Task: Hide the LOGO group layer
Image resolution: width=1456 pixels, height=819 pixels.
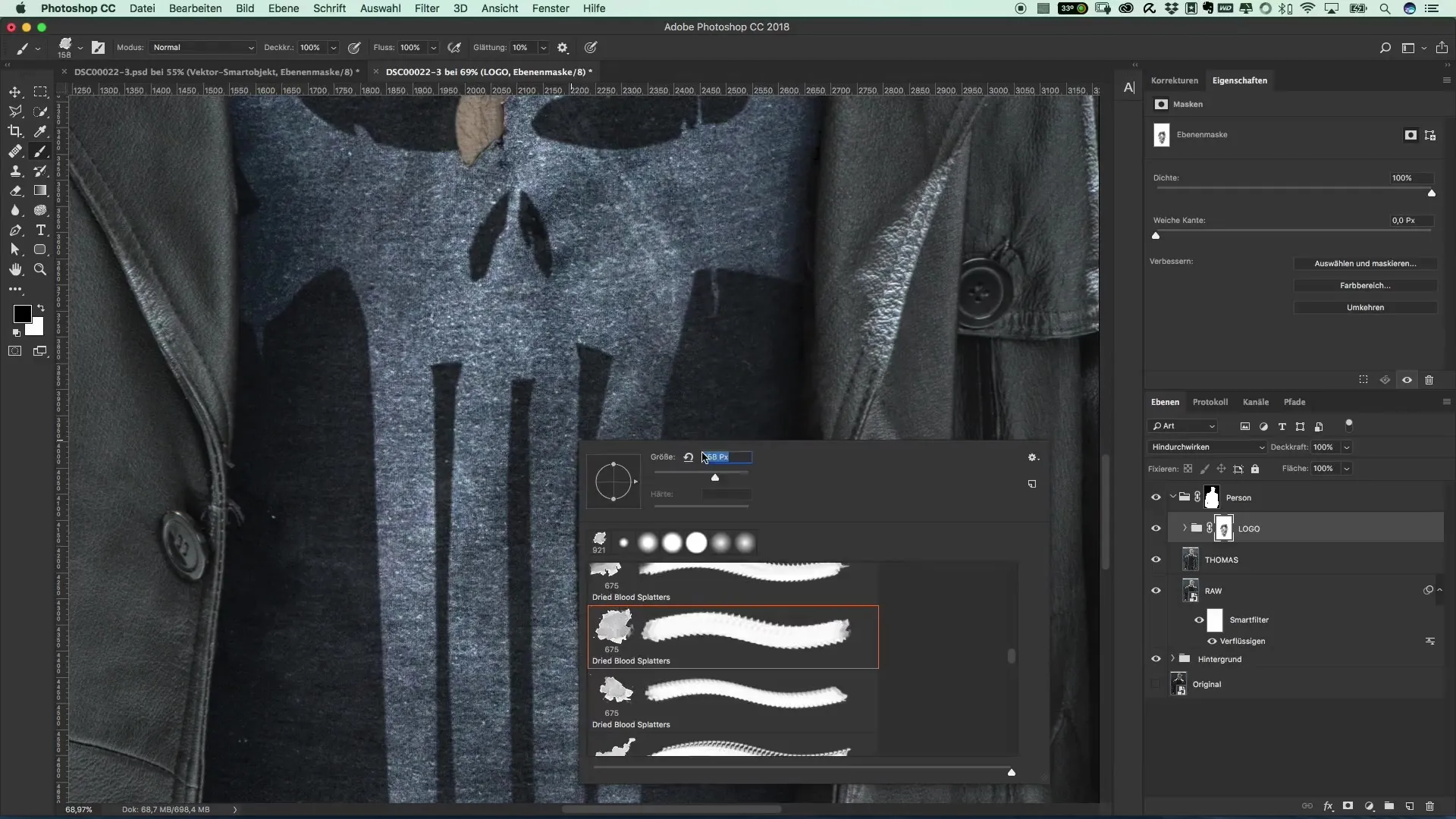Action: (1156, 529)
